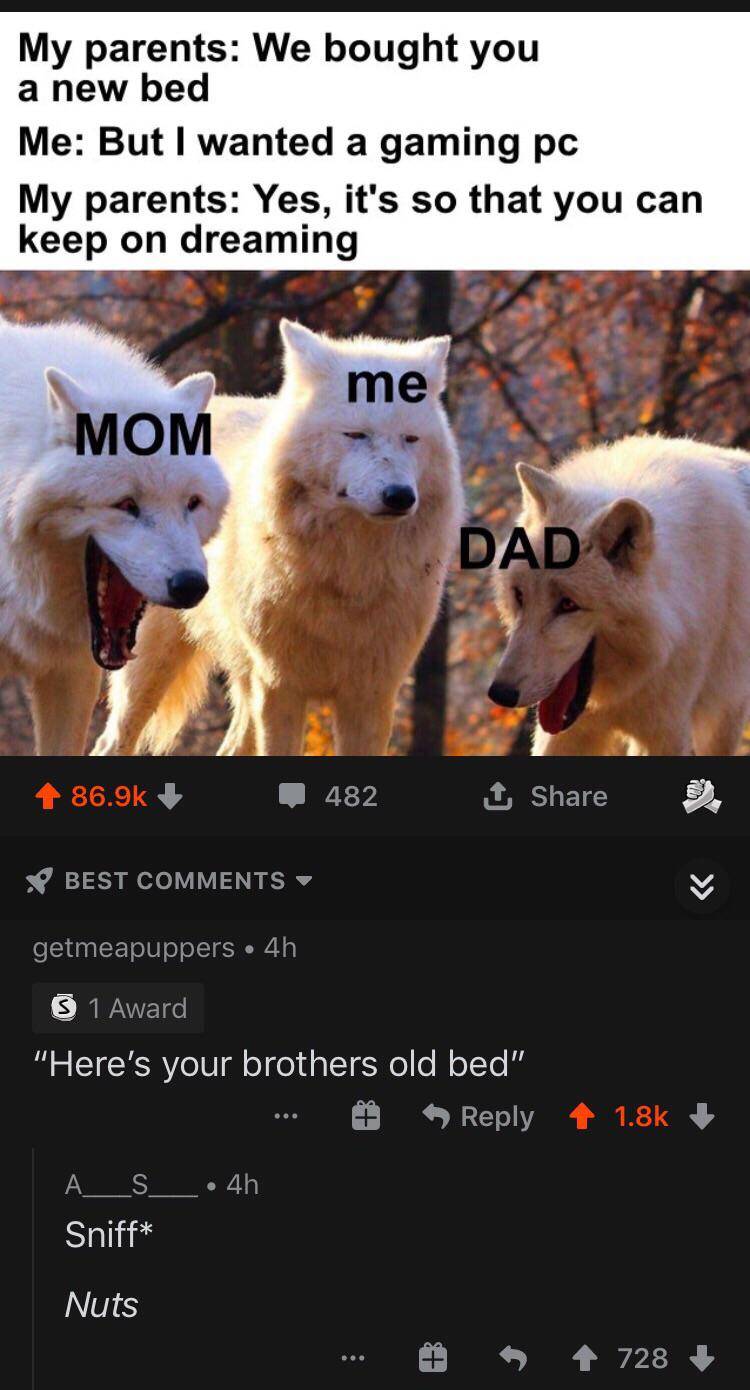
Task: Open A___S___ user profile
Action: click(x=131, y=1185)
